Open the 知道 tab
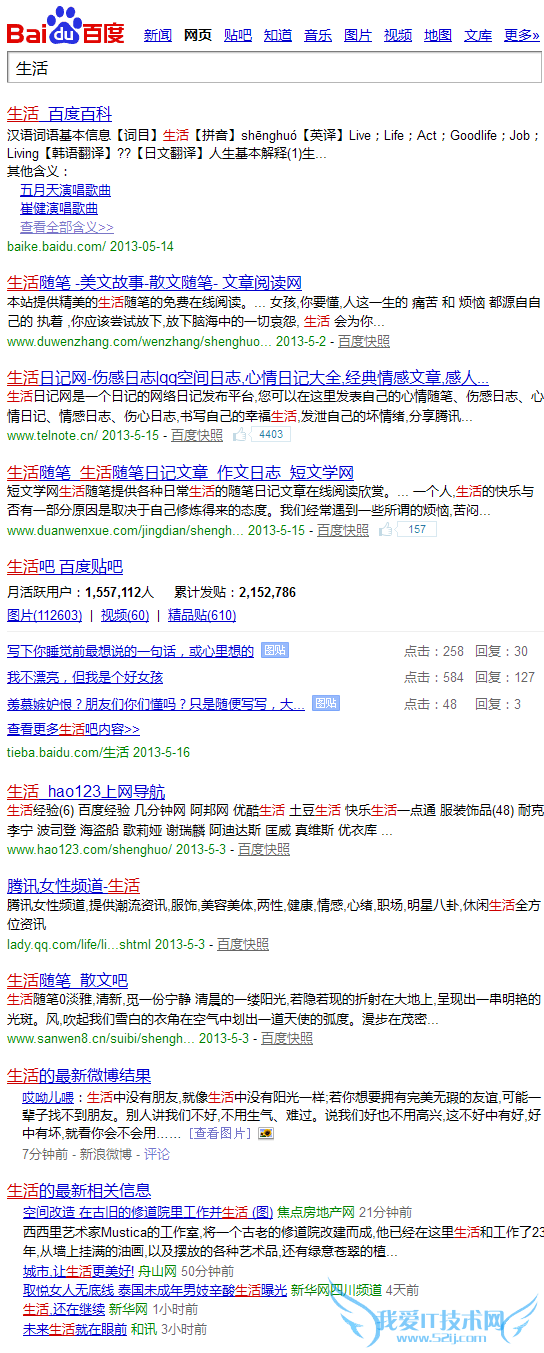This screenshot has height=1353, width=544. 278,35
